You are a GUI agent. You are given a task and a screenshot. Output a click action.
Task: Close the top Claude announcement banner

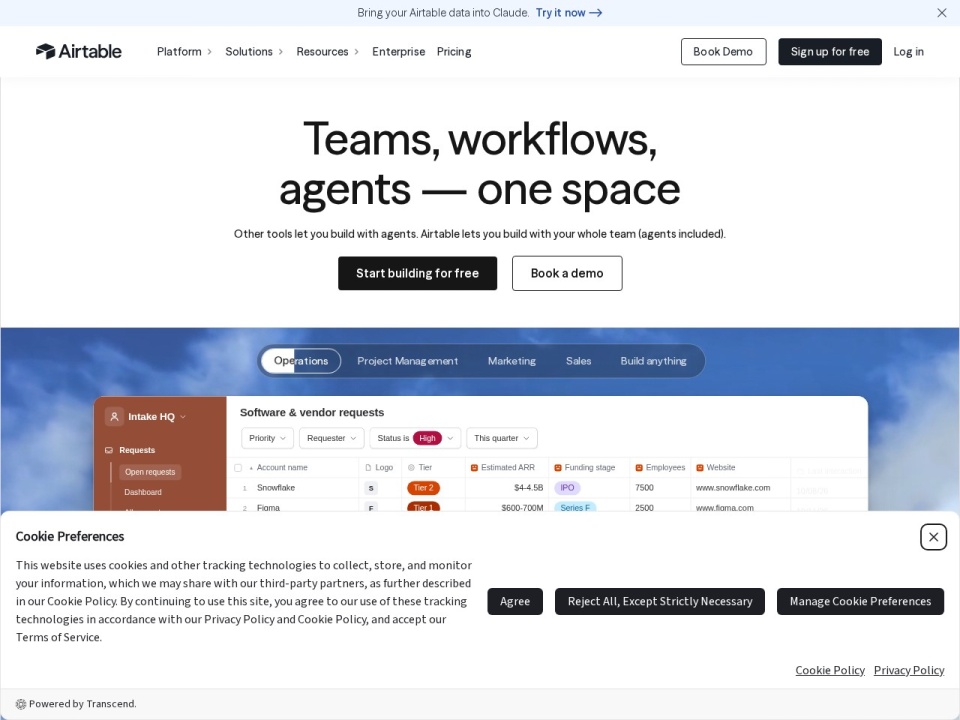coord(942,13)
